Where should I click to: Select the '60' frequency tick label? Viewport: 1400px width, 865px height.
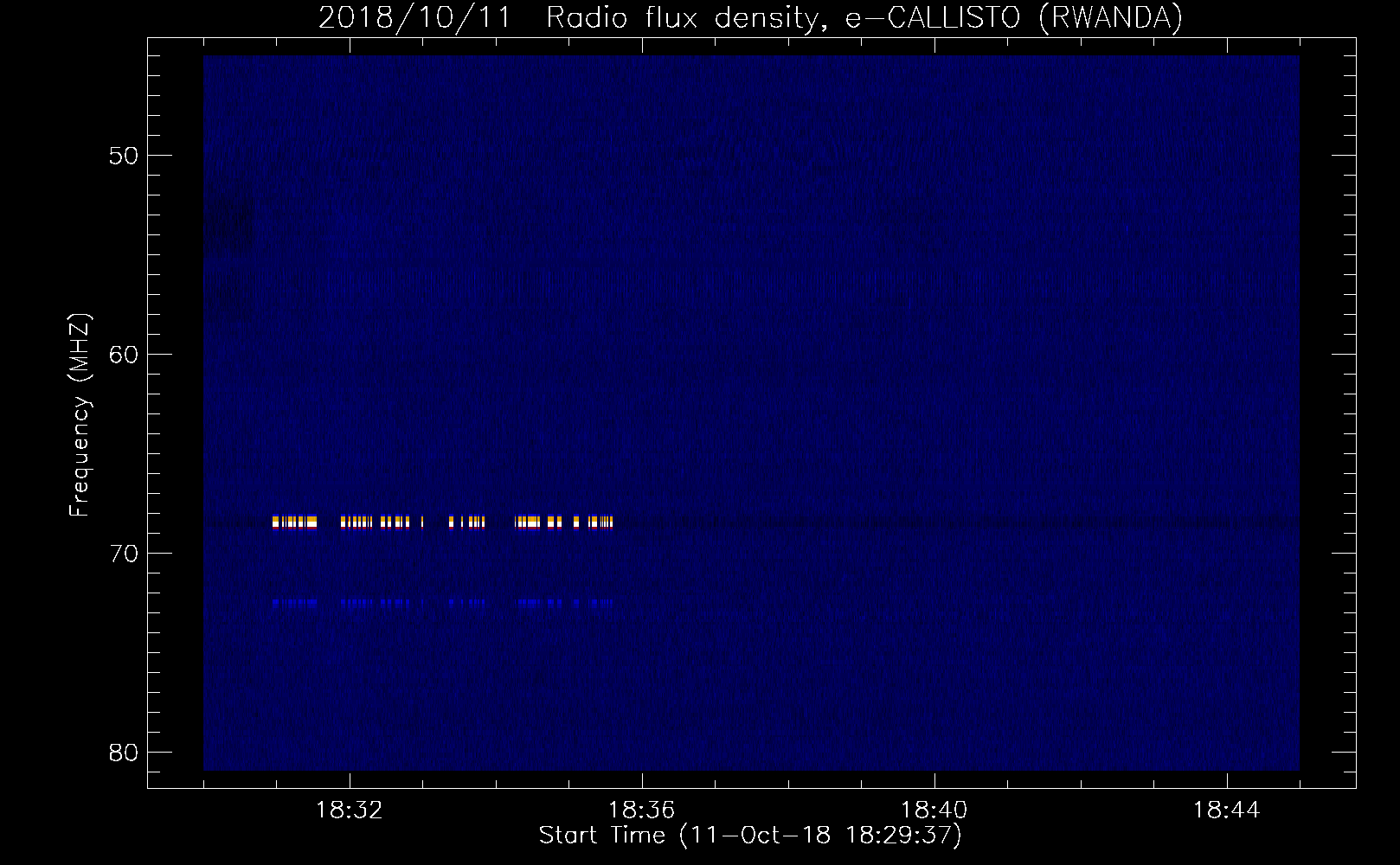pos(124,355)
